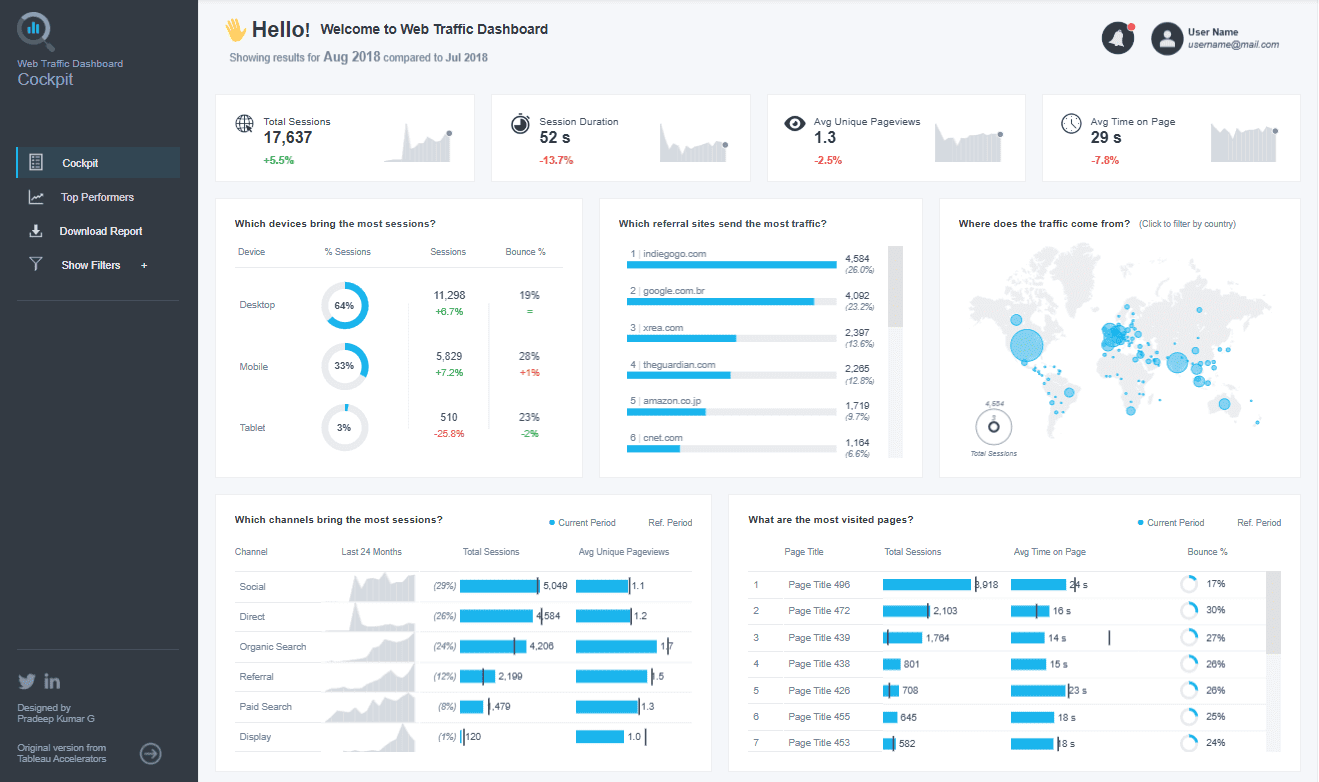Viewport: 1319px width, 782px height.
Task: Click the arrow icon for Tableau Accelerators
Action: (150, 754)
